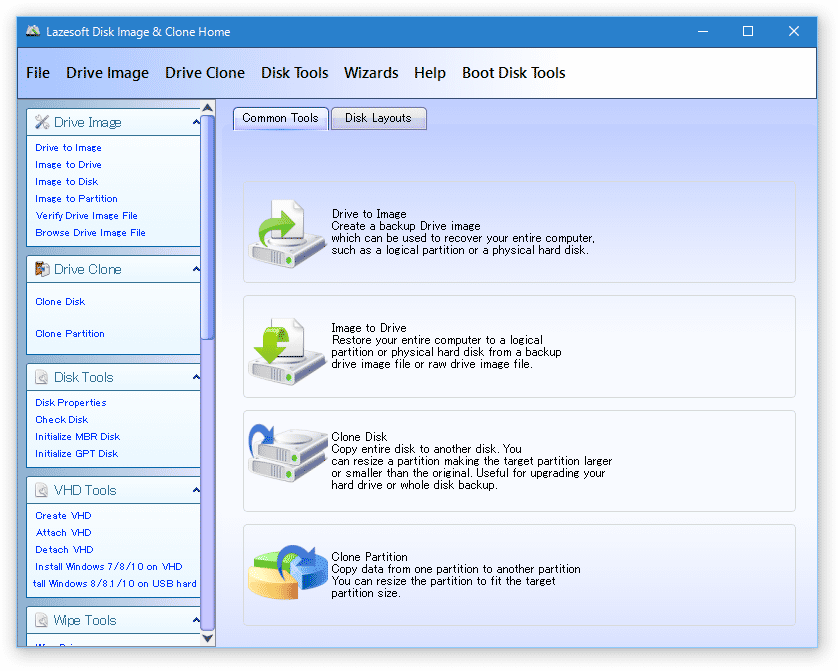Open the Disk Tools menu
Viewport: 838px width, 671px height.
click(x=294, y=73)
